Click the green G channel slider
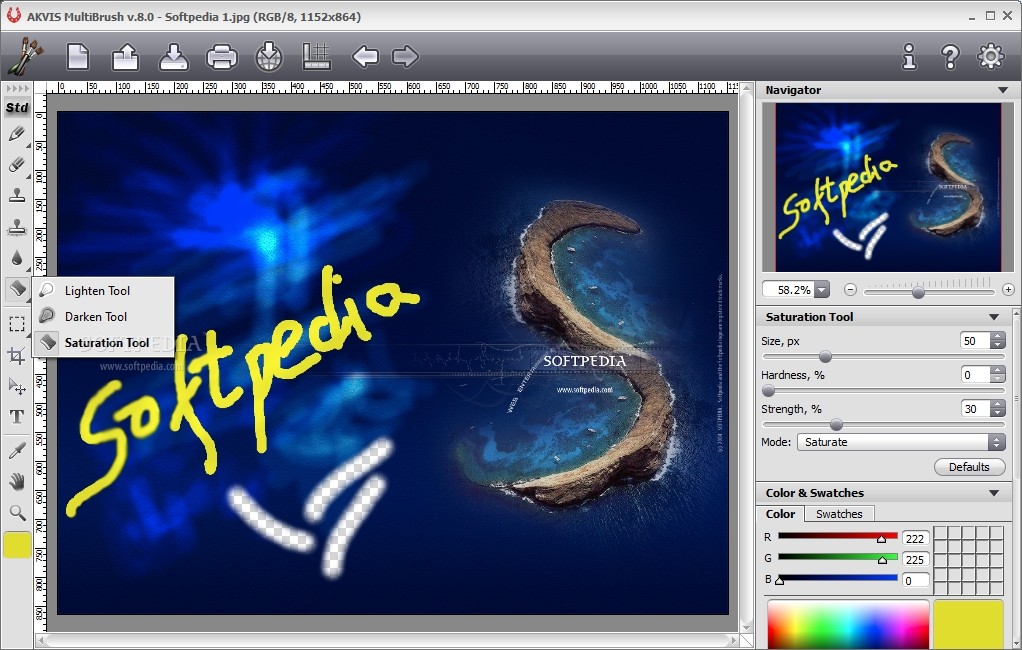Screen dimensions: 1022x650 (838, 557)
